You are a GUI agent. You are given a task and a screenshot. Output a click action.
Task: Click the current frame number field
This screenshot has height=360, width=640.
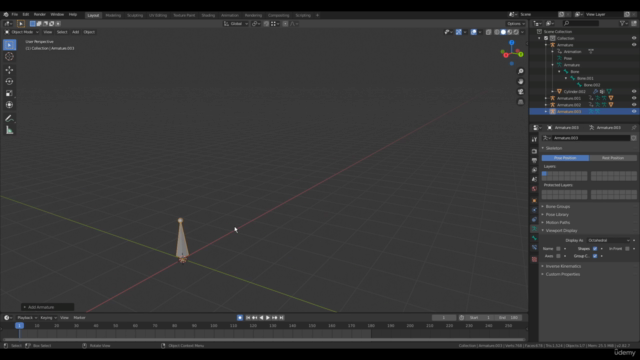pyautogui.click(x=444, y=318)
